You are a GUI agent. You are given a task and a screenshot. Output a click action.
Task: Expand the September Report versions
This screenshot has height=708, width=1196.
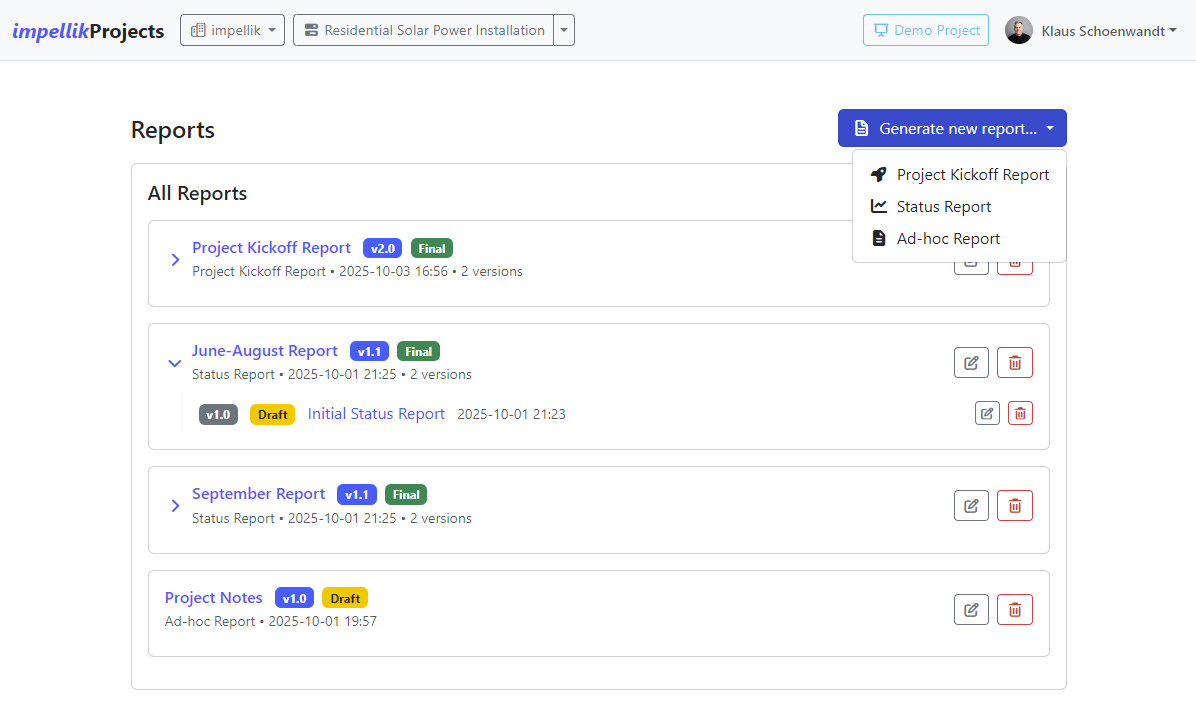tap(175, 506)
